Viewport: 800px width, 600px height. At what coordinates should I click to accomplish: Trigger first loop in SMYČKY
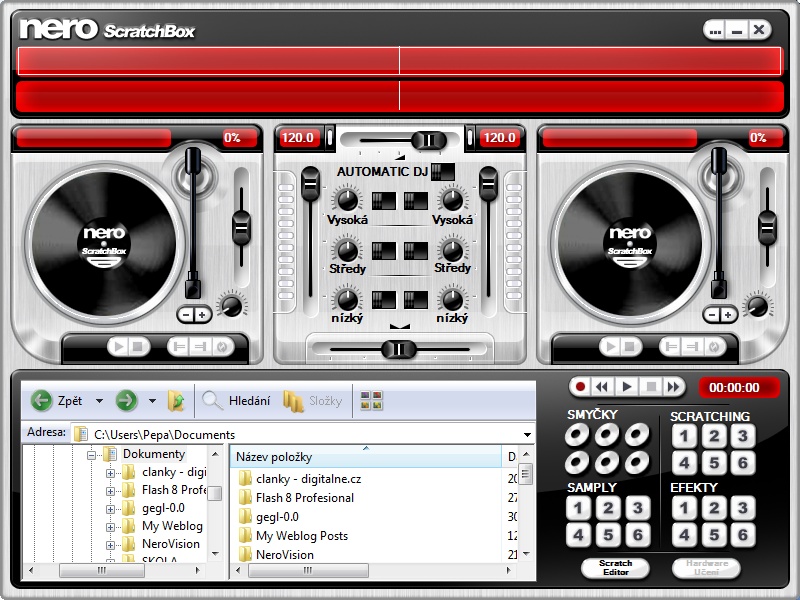point(577,435)
